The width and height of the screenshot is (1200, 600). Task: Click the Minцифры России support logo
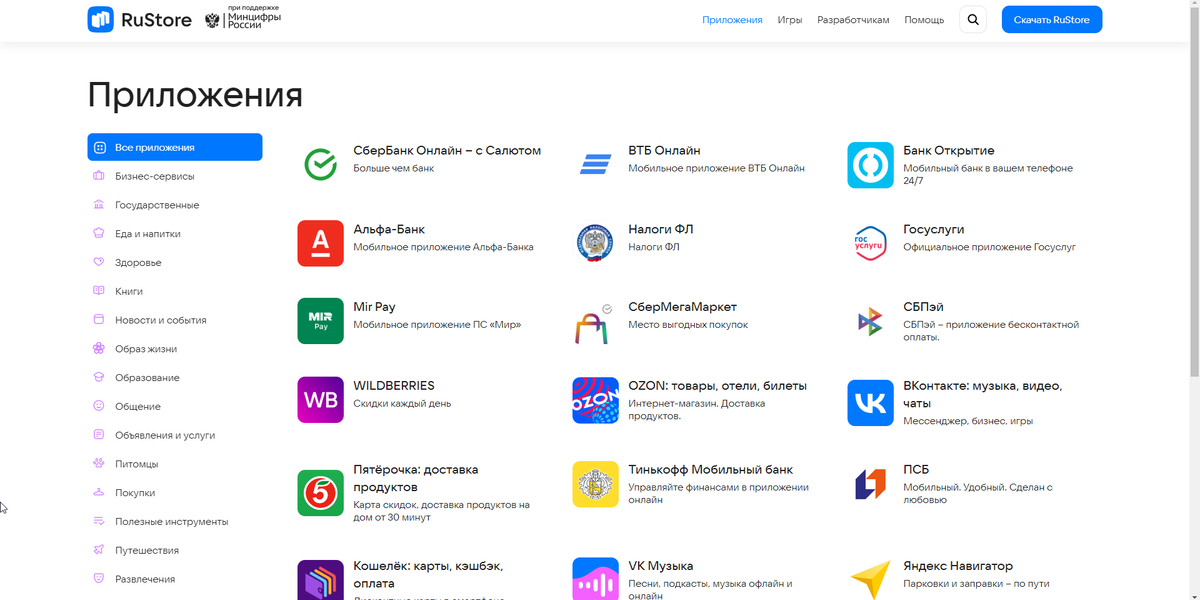pos(243,19)
